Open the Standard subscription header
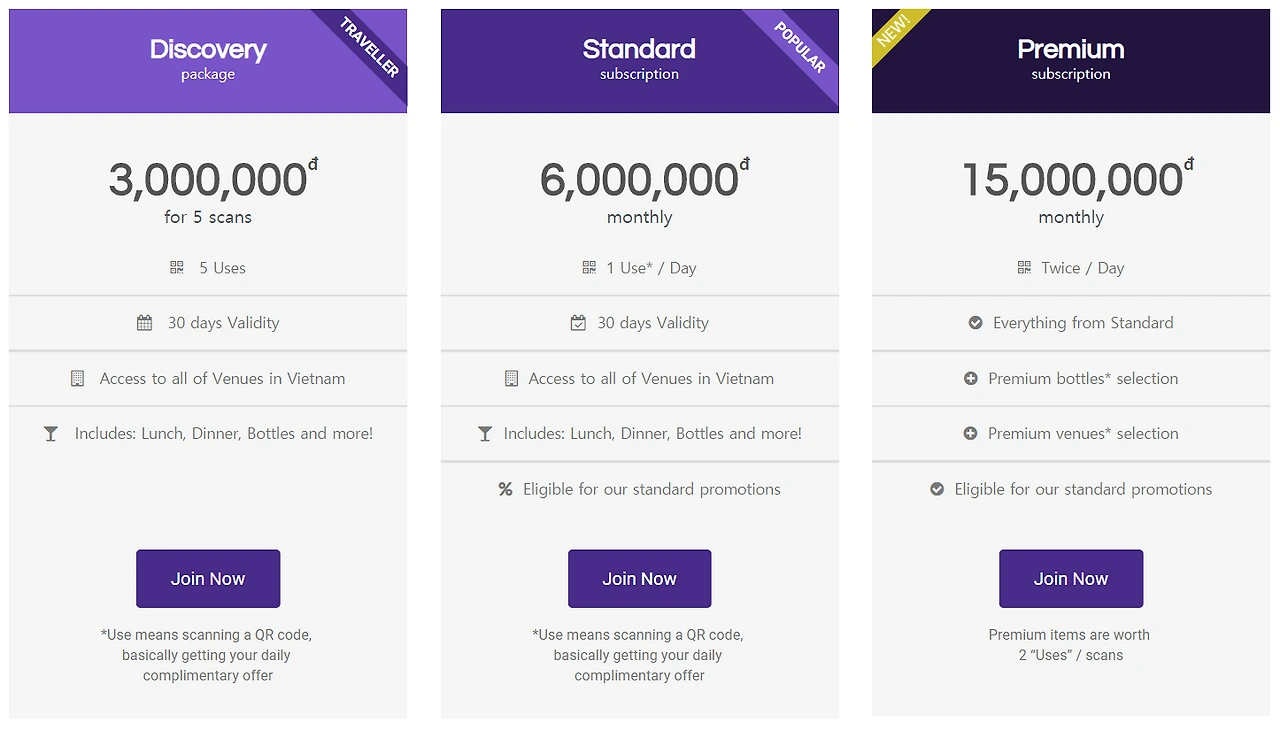The width and height of the screenshot is (1280, 730). pyautogui.click(x=640, y=61)
